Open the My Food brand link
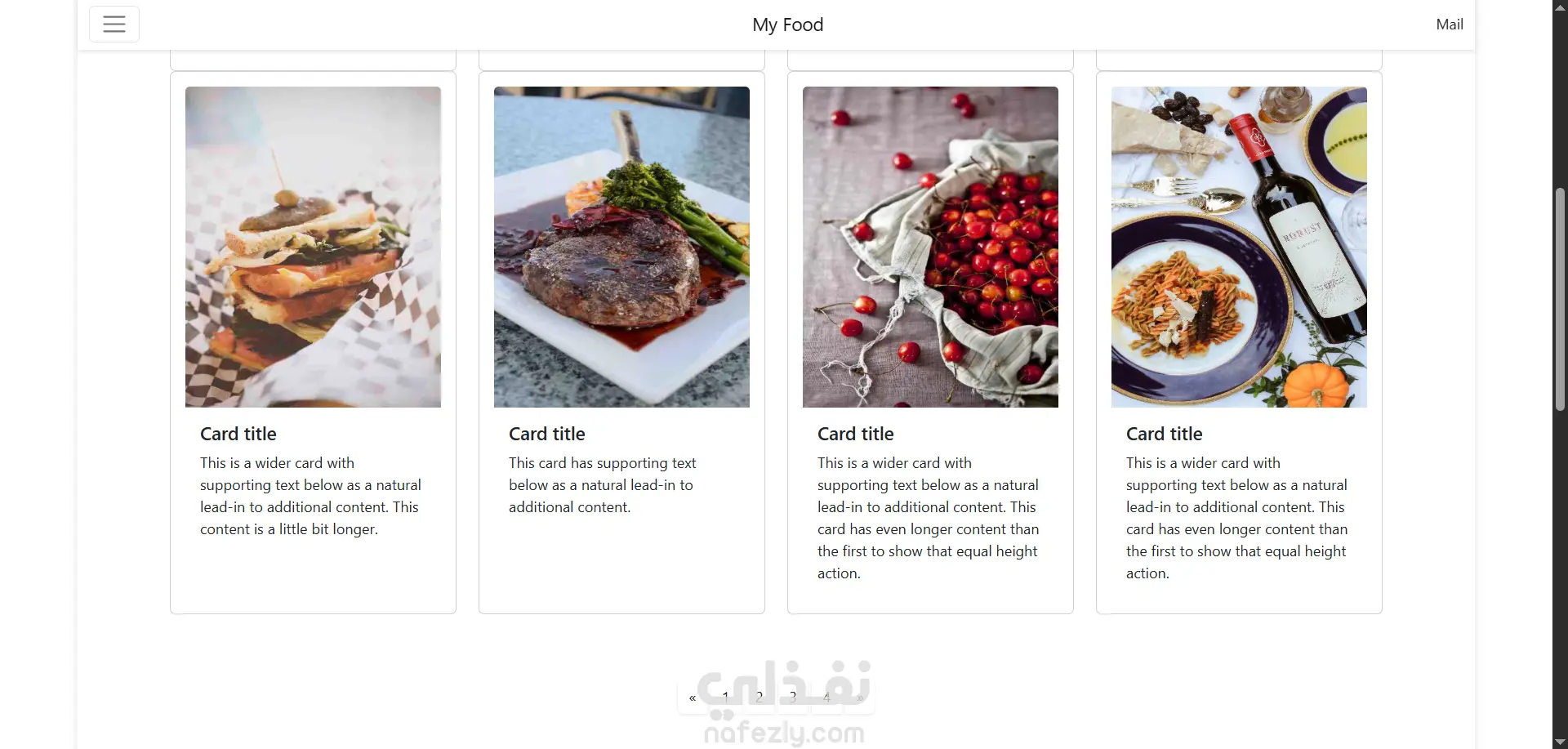The height and width of the screenshot is (749, 1568). click(788, 25)
